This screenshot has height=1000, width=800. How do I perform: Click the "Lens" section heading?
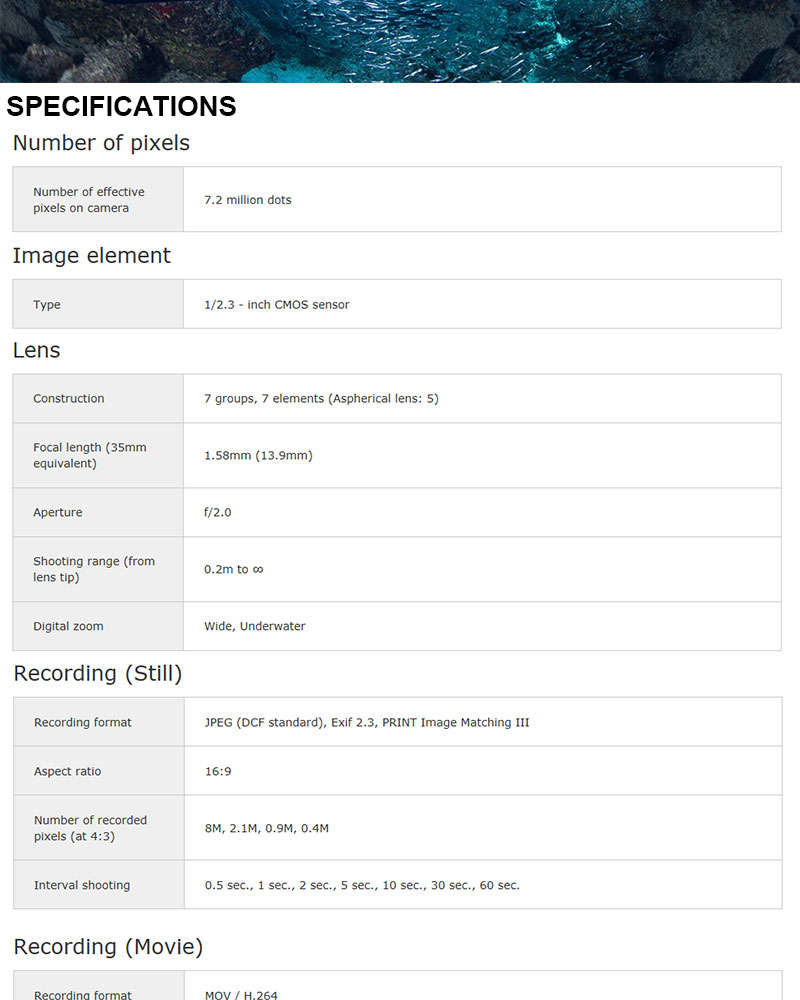[37, 350]
